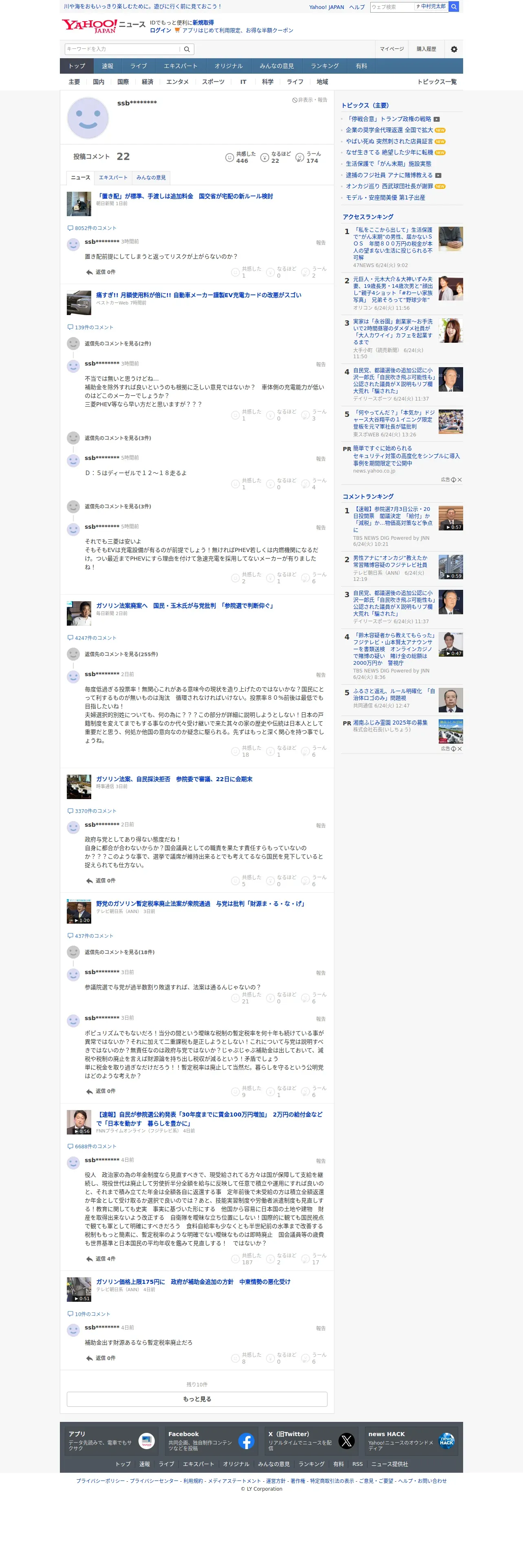Open the エキスパート navigation tab in blue bar

[180, 66]
